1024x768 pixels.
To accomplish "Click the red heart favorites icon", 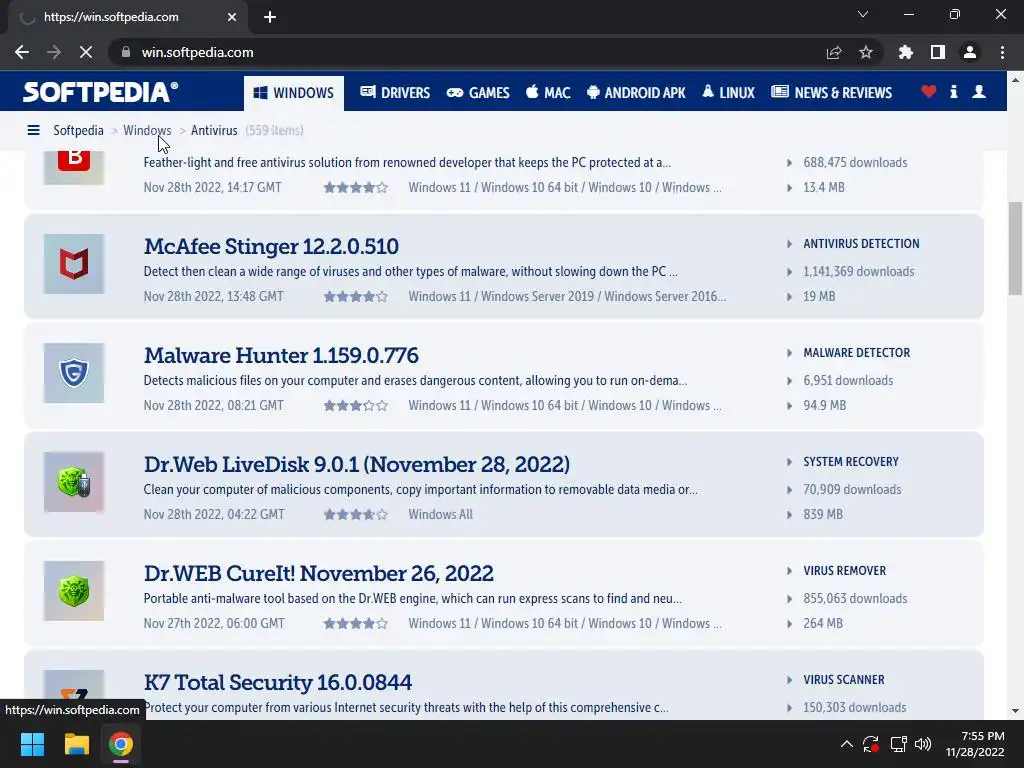I will (929, 91).
